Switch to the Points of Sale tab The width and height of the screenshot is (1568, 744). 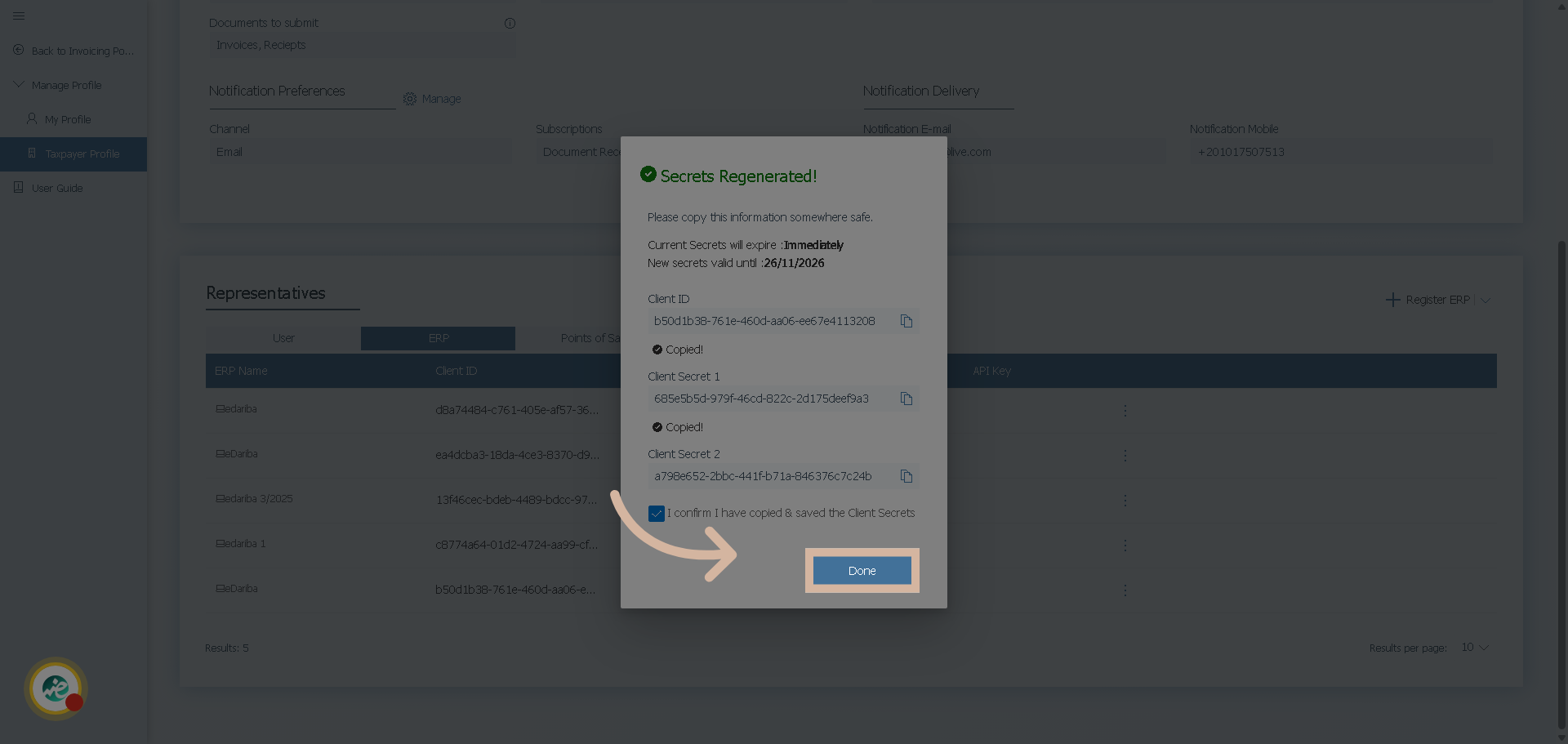(x=590, y=338)
